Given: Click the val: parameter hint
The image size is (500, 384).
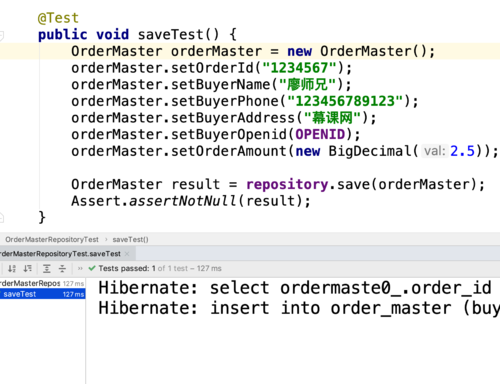Looking at the screenshot, I should [x=435, y=151].
